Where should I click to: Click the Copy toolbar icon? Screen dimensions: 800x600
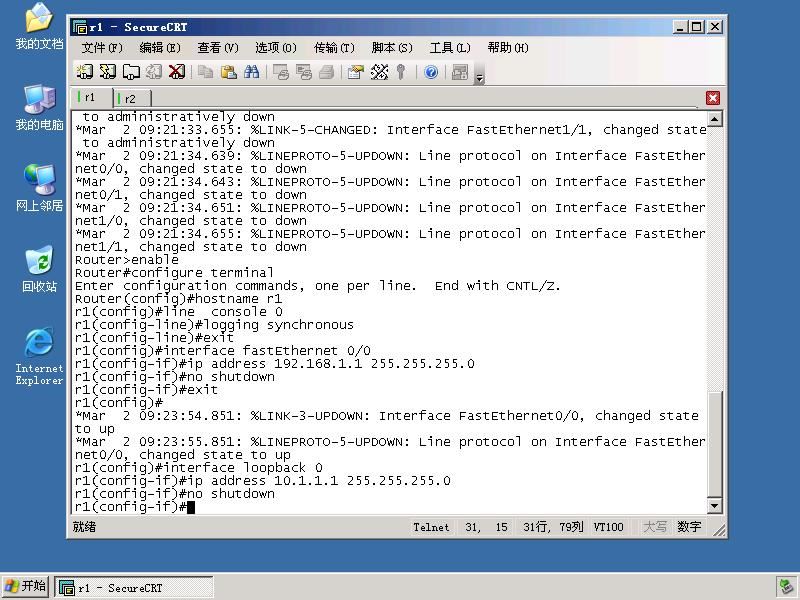pos(206,72)
